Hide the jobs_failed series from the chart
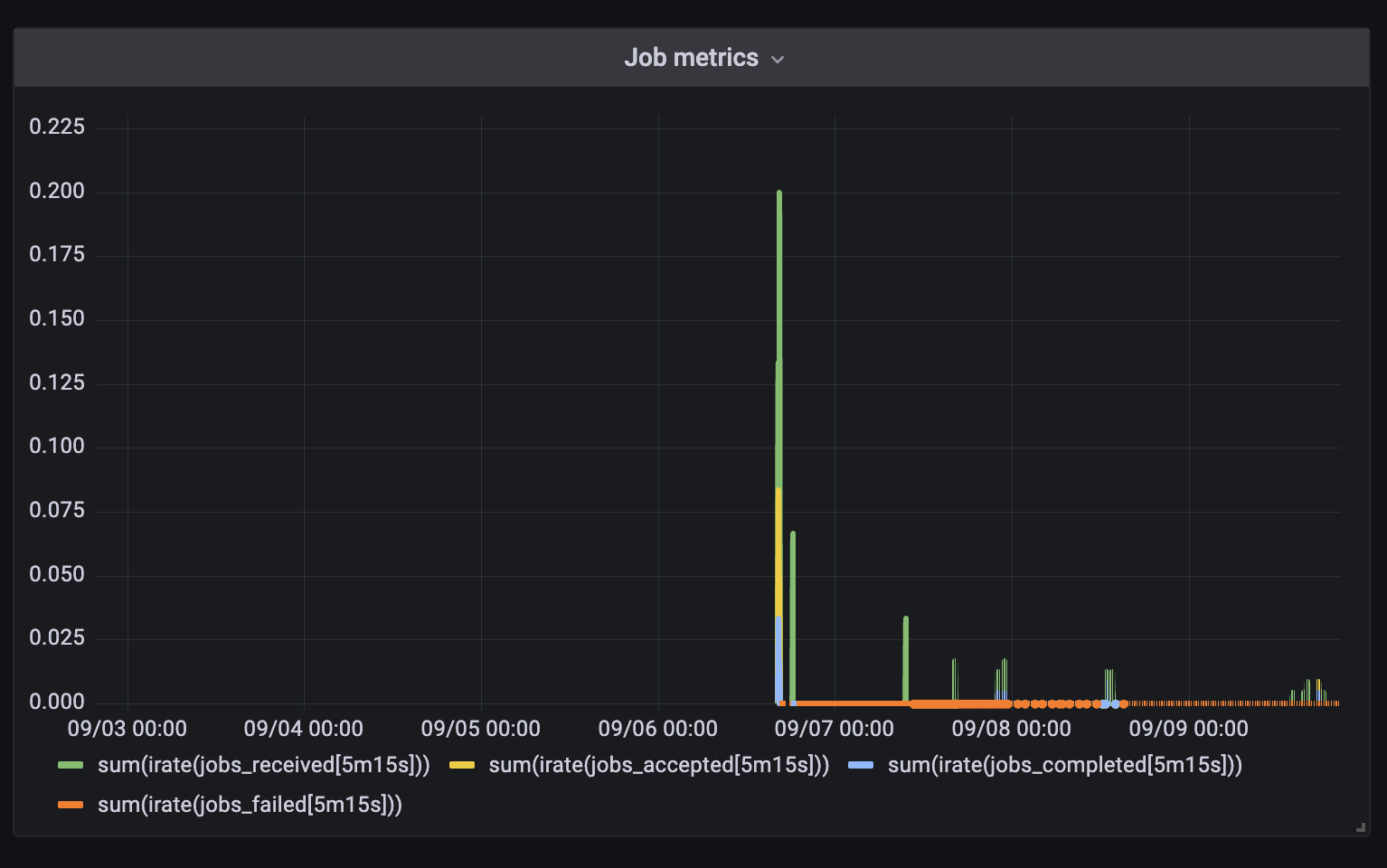The image size is (1387, 868). 250,805
